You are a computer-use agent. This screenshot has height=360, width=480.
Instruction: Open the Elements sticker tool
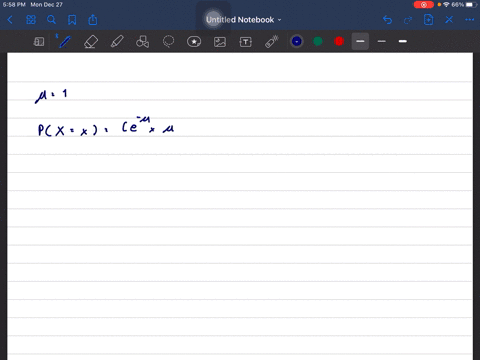click(194, 42)
